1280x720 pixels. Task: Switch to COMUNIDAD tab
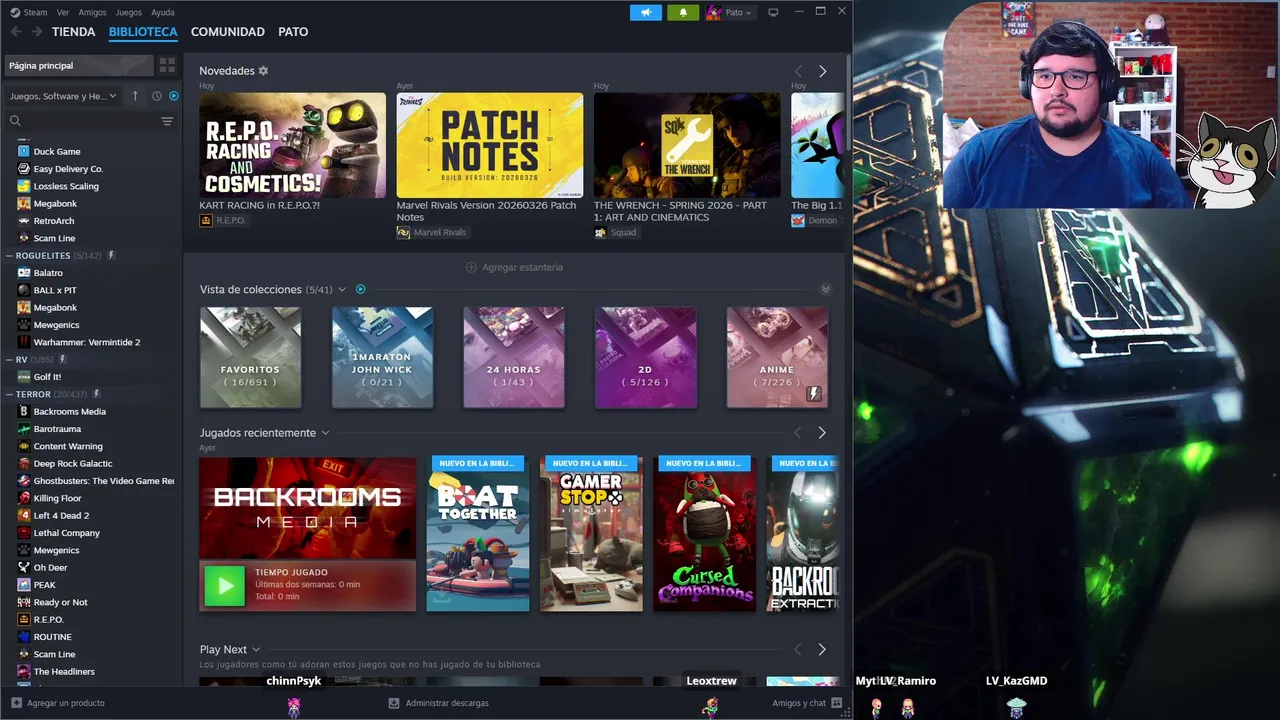pyautogui.click(x=228, y=32)
